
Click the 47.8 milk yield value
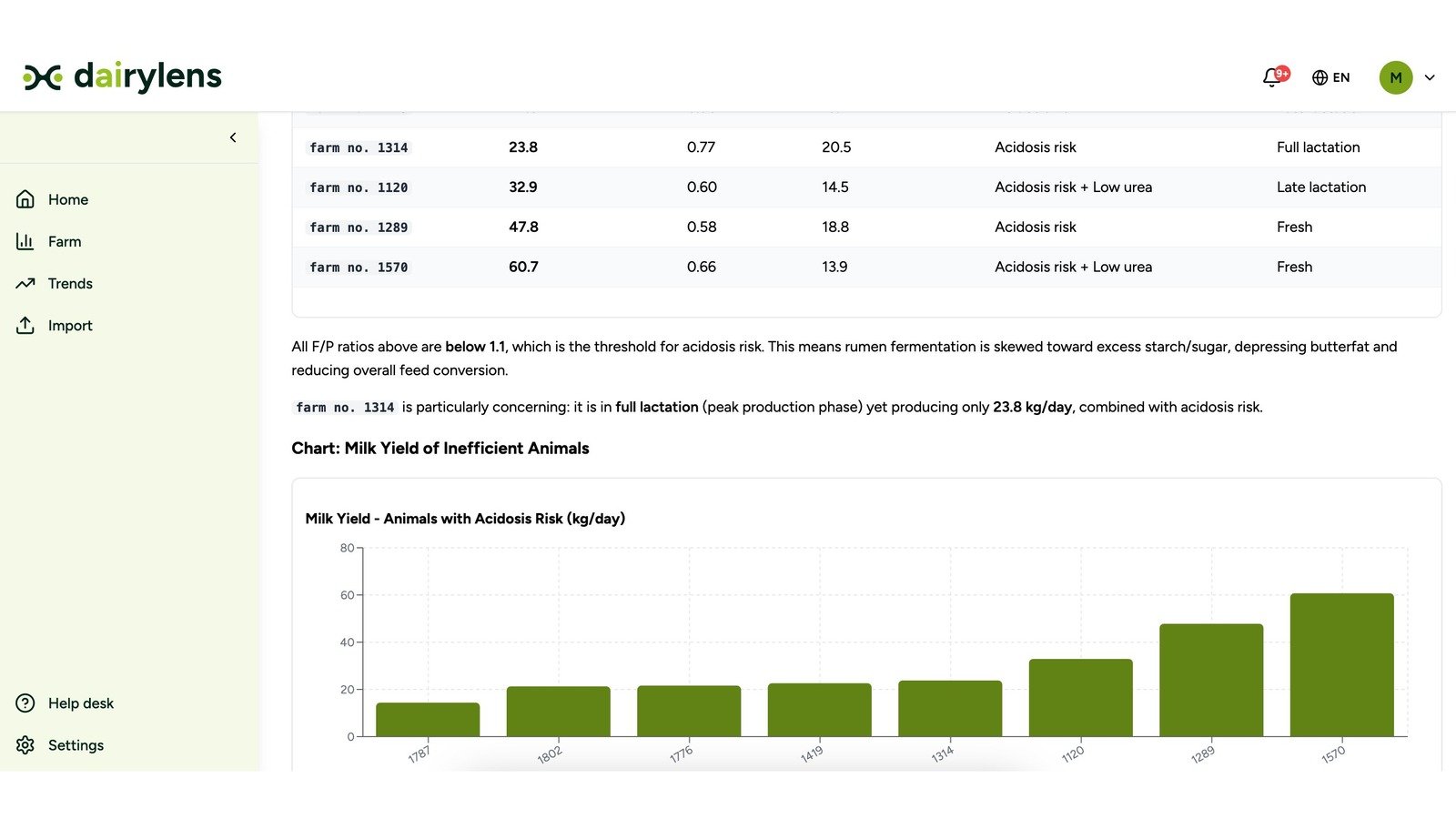(523, 227)
